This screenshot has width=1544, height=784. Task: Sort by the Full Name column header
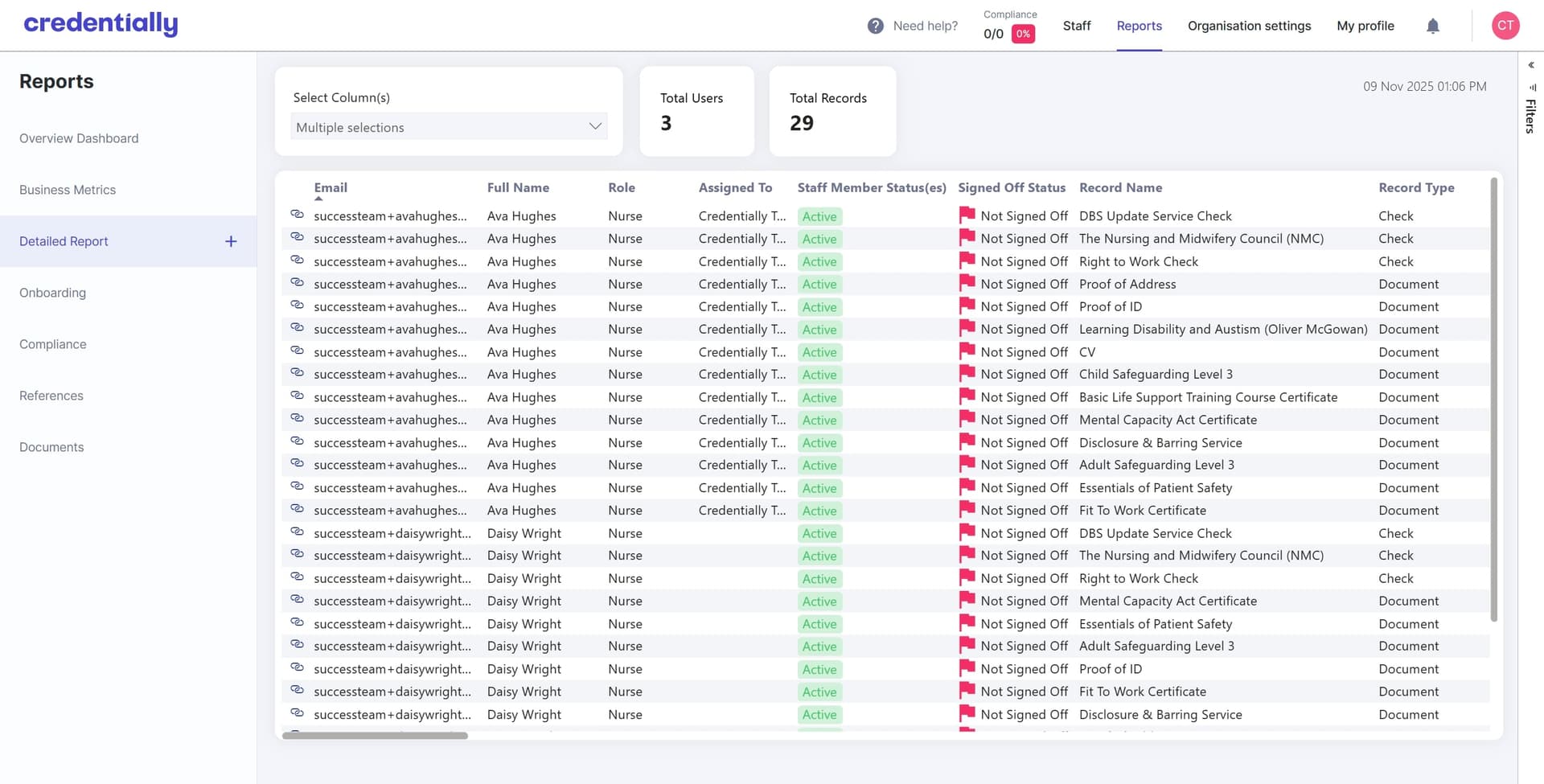[x=518, y=187]
